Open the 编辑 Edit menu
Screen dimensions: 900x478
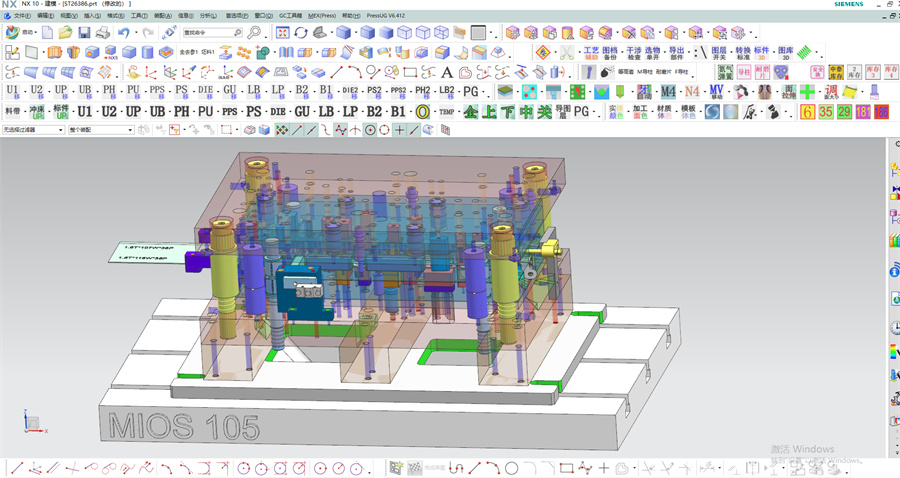point(45,15)
